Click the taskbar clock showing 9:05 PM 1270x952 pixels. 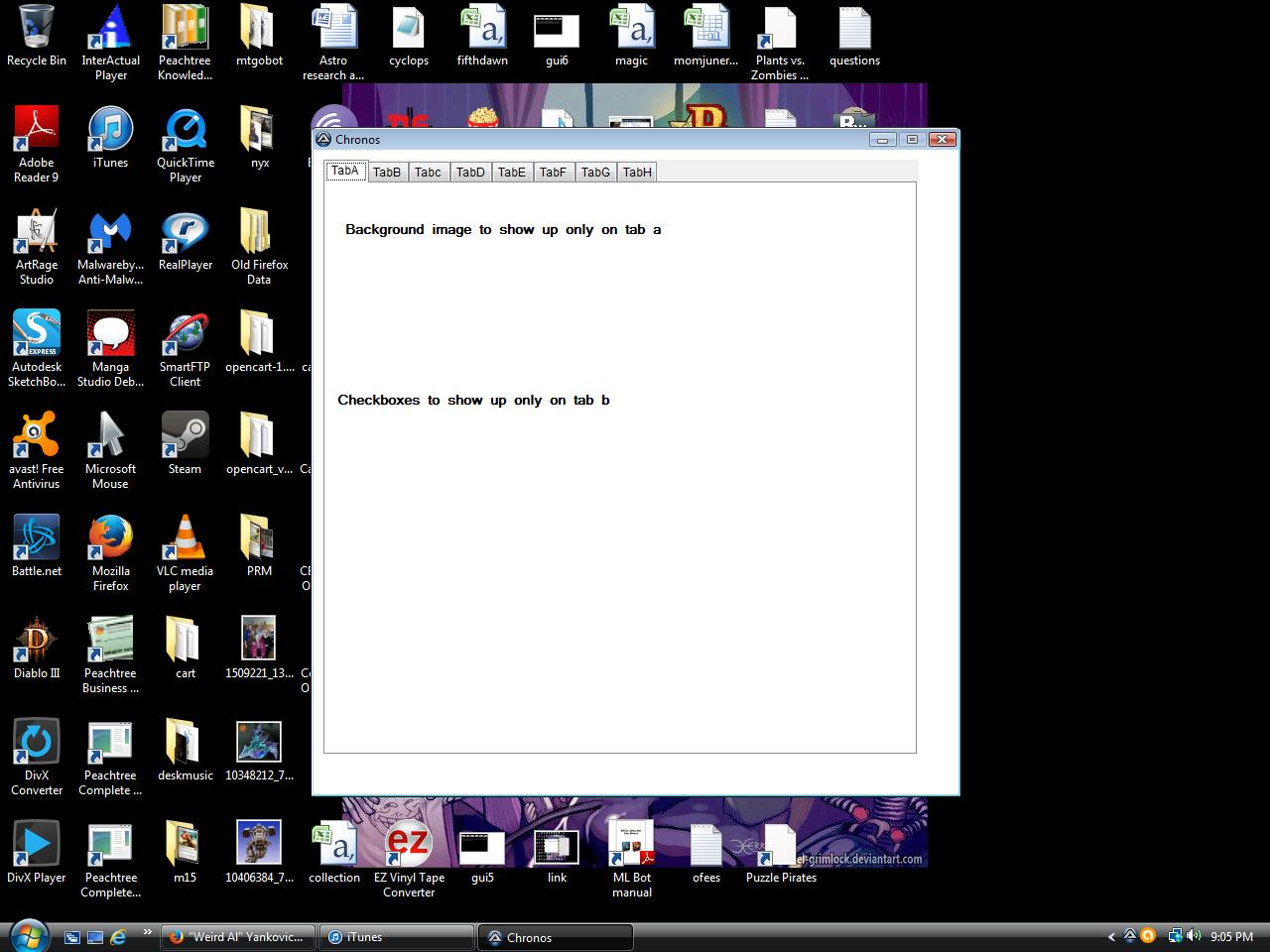tap(1231, 937)
